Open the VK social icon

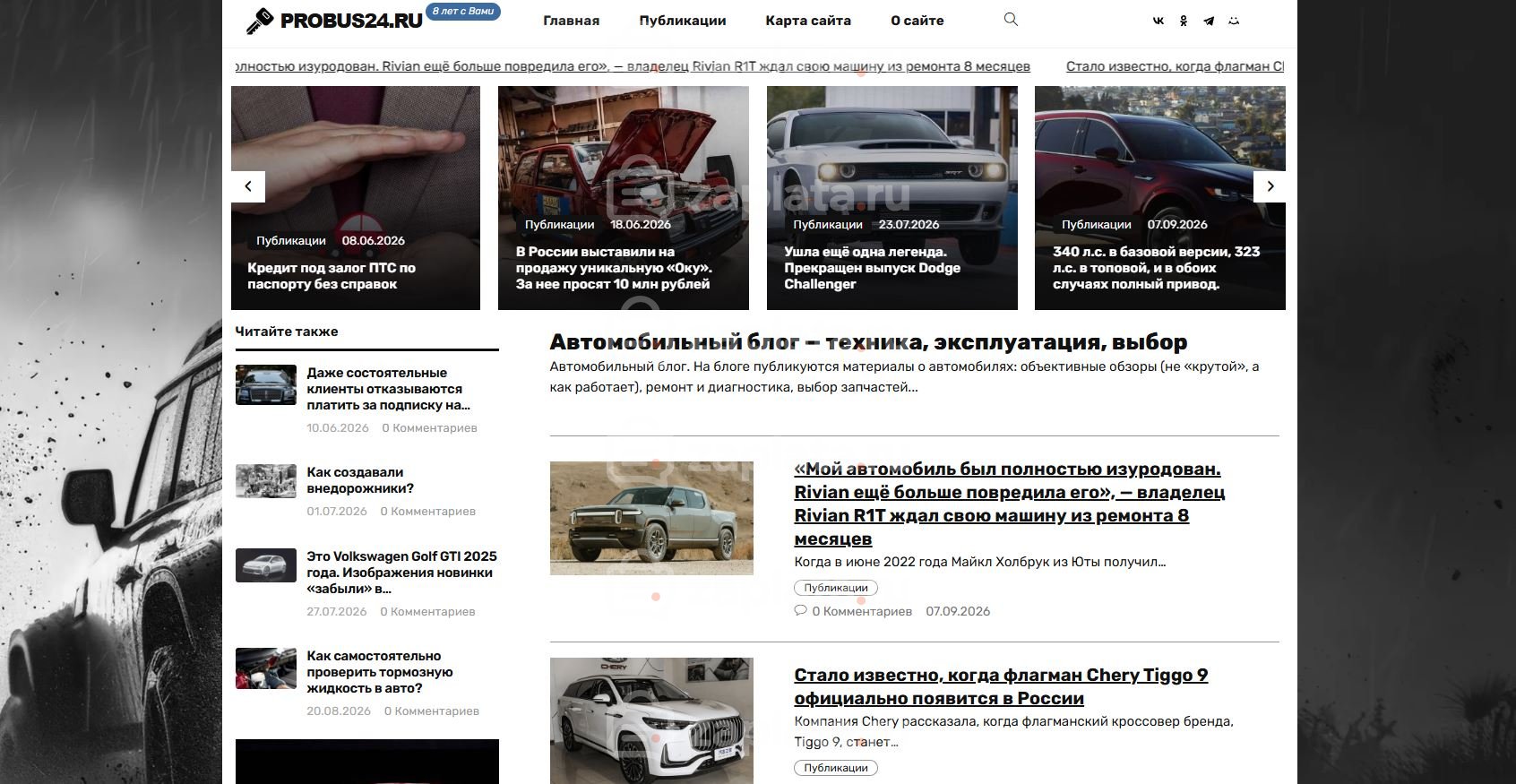[x=1159, y=21]
